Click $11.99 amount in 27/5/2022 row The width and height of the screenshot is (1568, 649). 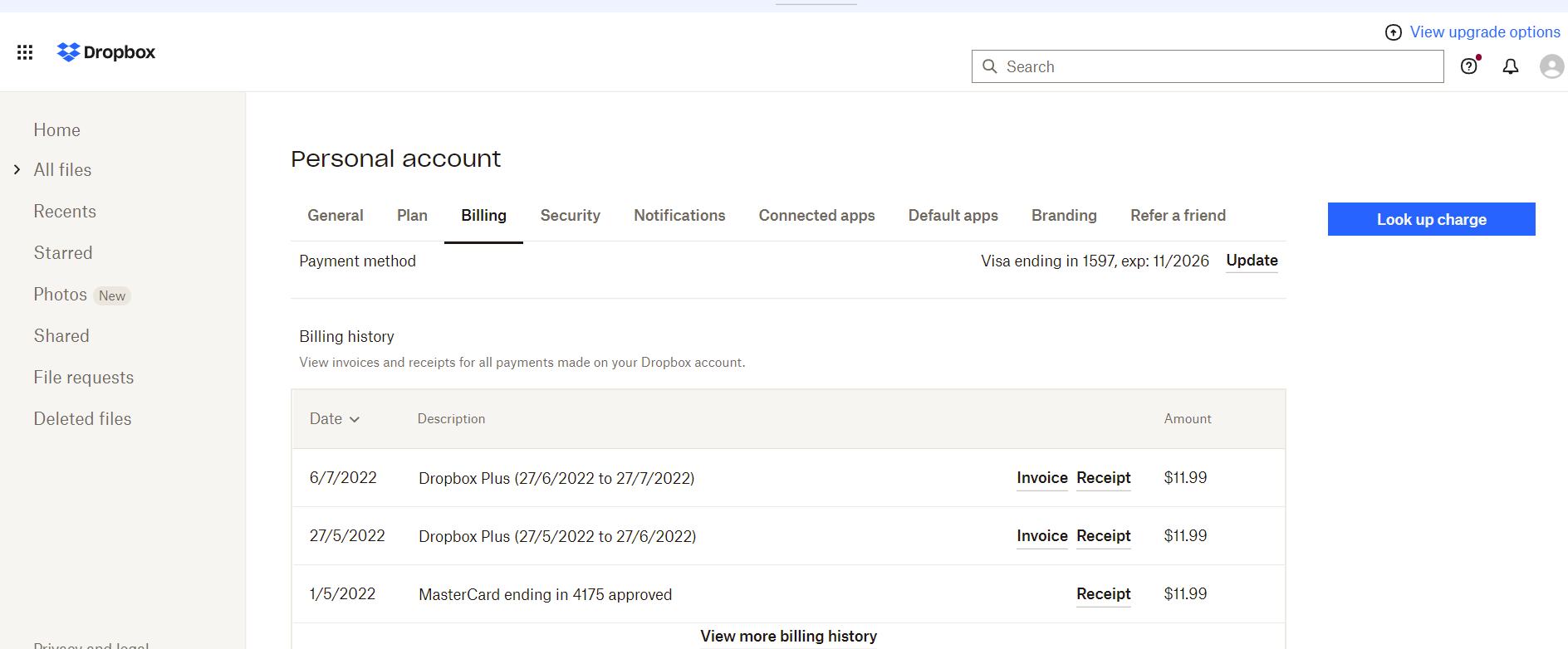(1185, 536)
